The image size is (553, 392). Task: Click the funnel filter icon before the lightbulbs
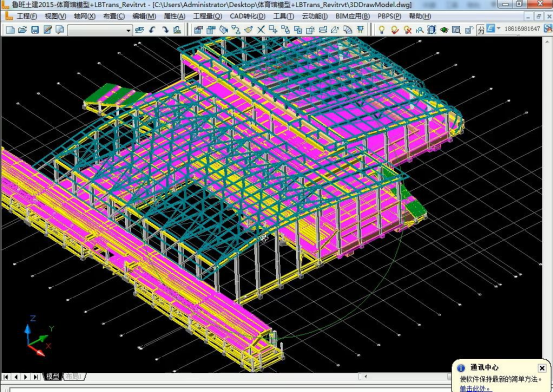coord(360,30)
